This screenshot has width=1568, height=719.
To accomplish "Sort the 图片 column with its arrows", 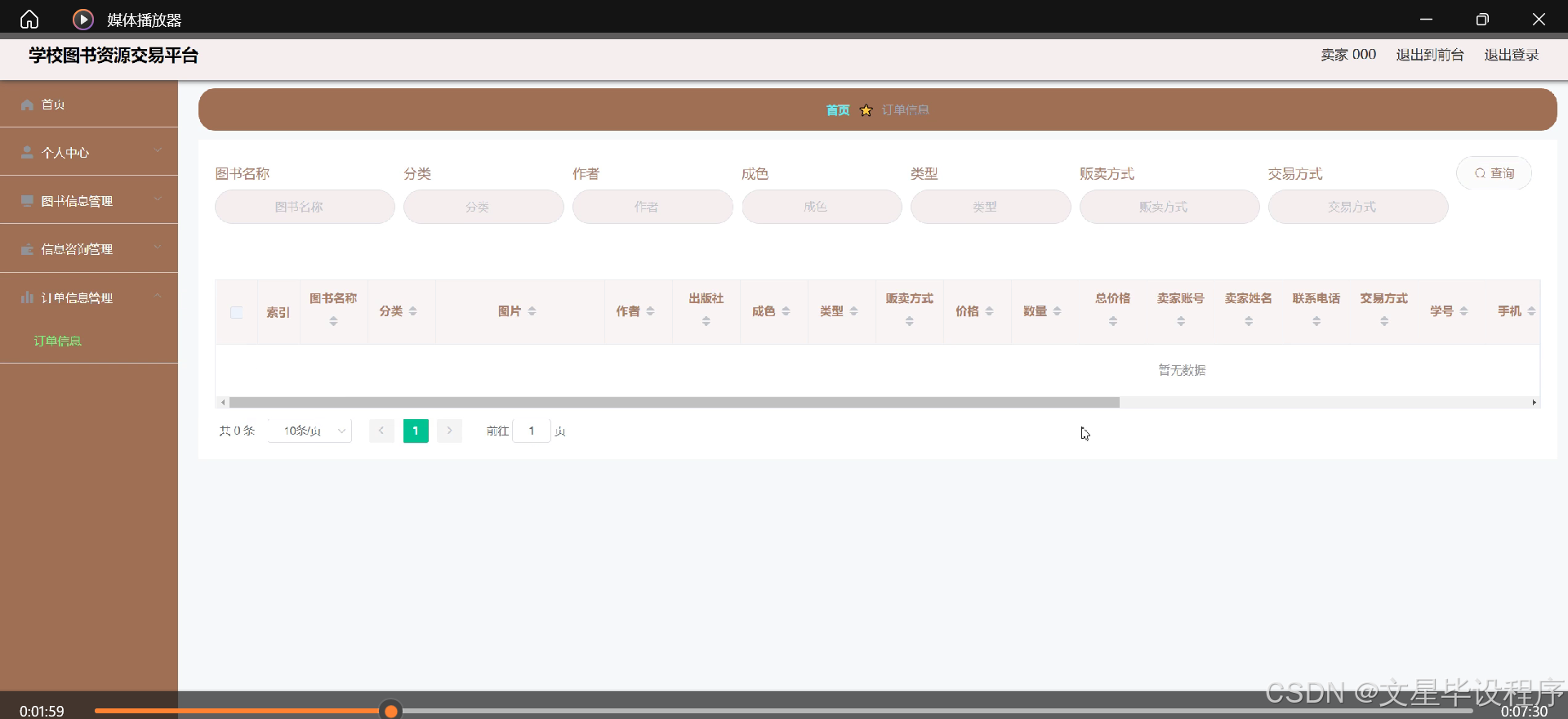I will (x=532, y=311).
